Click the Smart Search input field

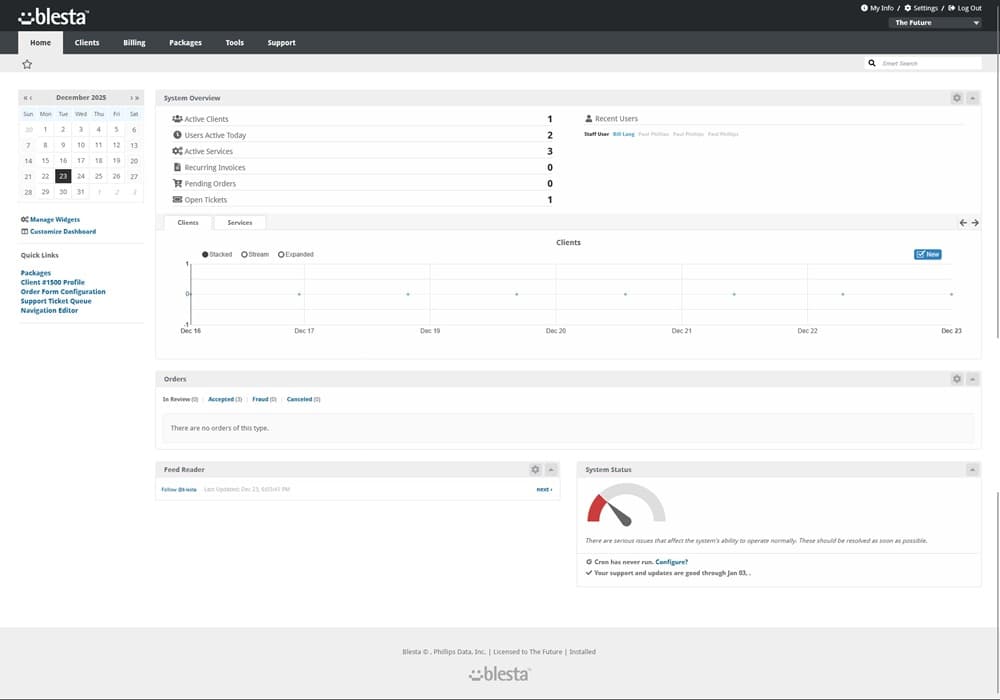pos(928,63)
